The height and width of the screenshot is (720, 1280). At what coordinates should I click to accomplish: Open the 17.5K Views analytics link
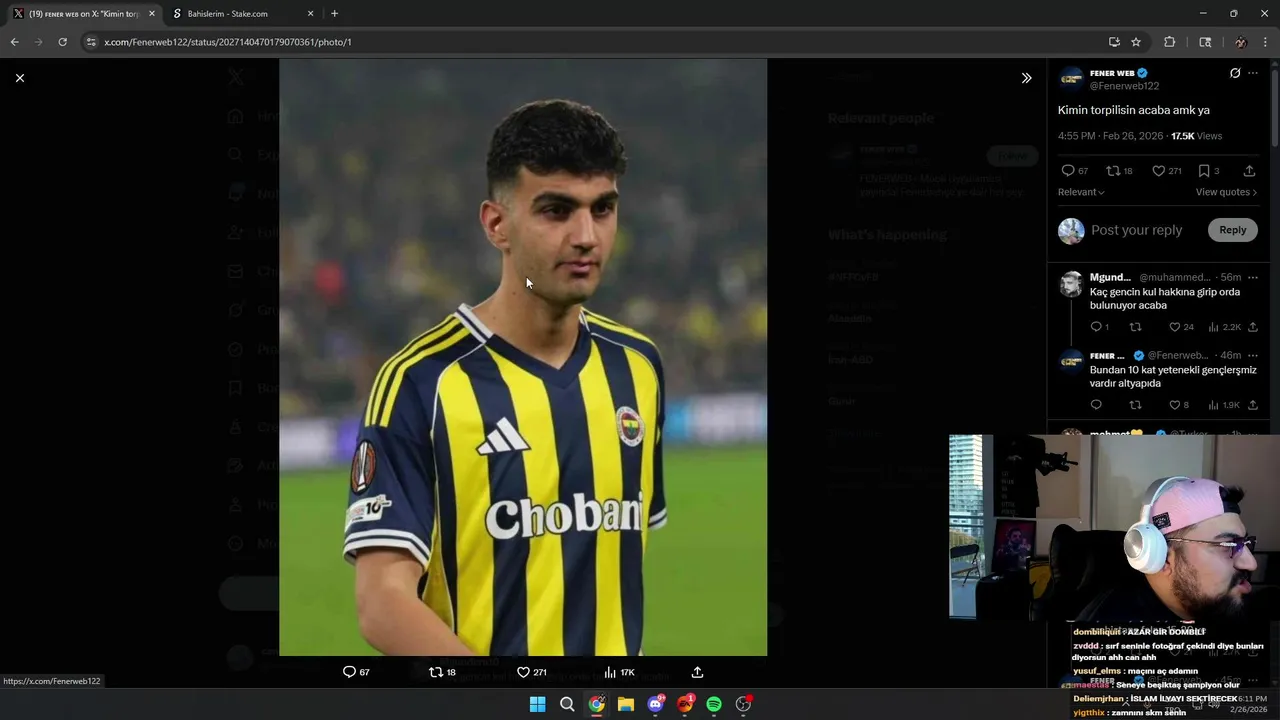(1196, 136)
